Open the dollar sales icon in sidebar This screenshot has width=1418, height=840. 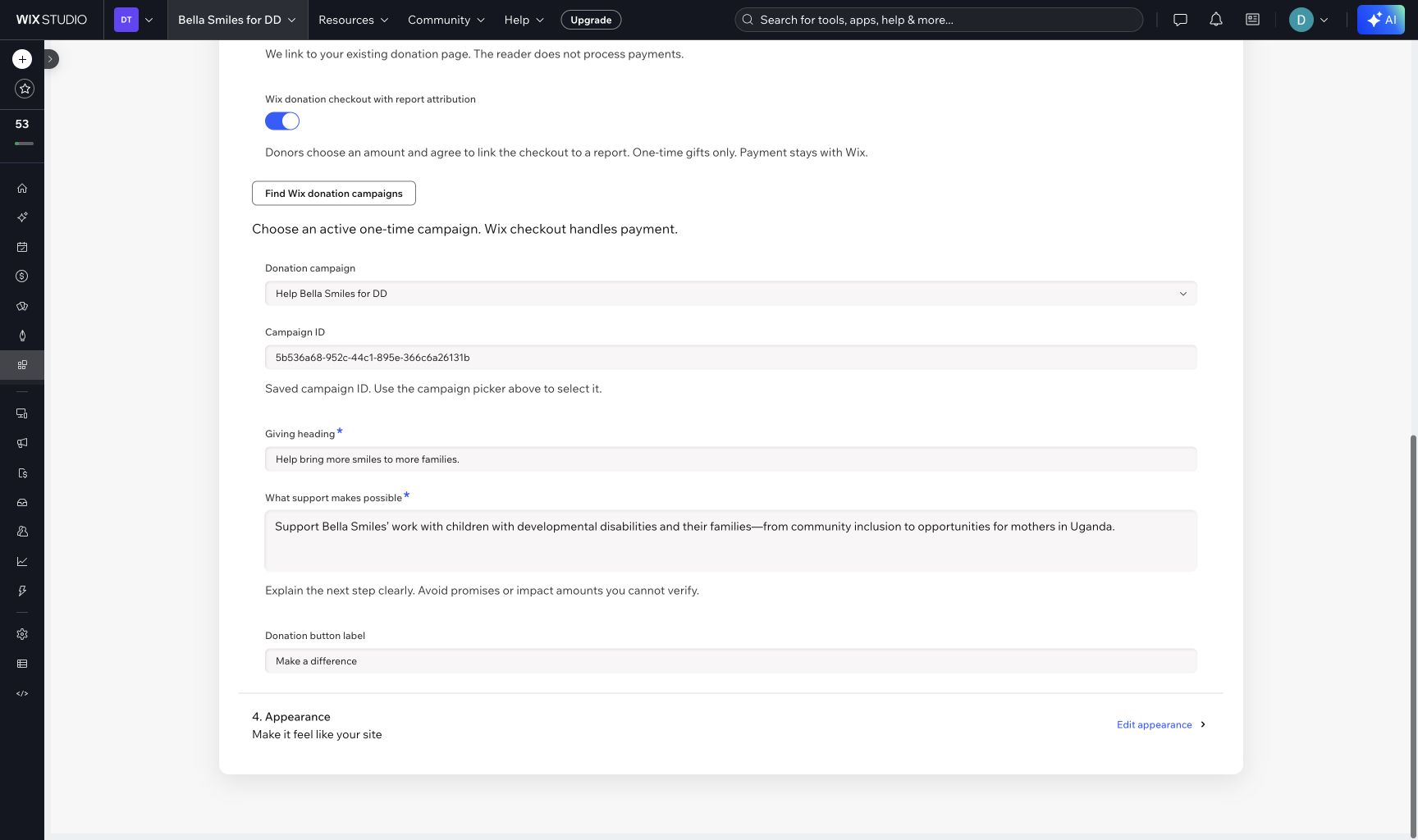[x=22, y=276]
